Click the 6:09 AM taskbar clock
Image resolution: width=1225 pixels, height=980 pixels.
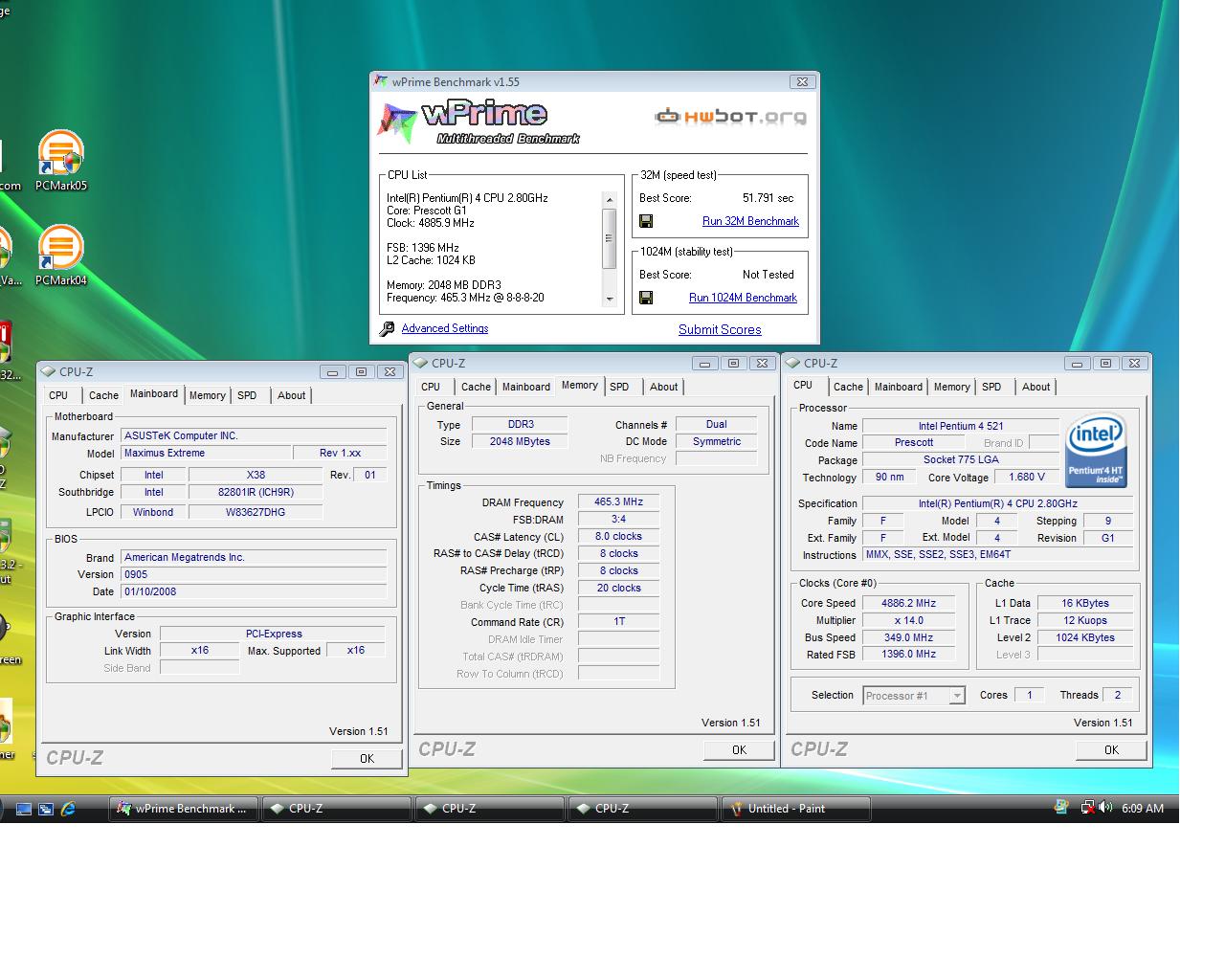[x=1143, y=809]
